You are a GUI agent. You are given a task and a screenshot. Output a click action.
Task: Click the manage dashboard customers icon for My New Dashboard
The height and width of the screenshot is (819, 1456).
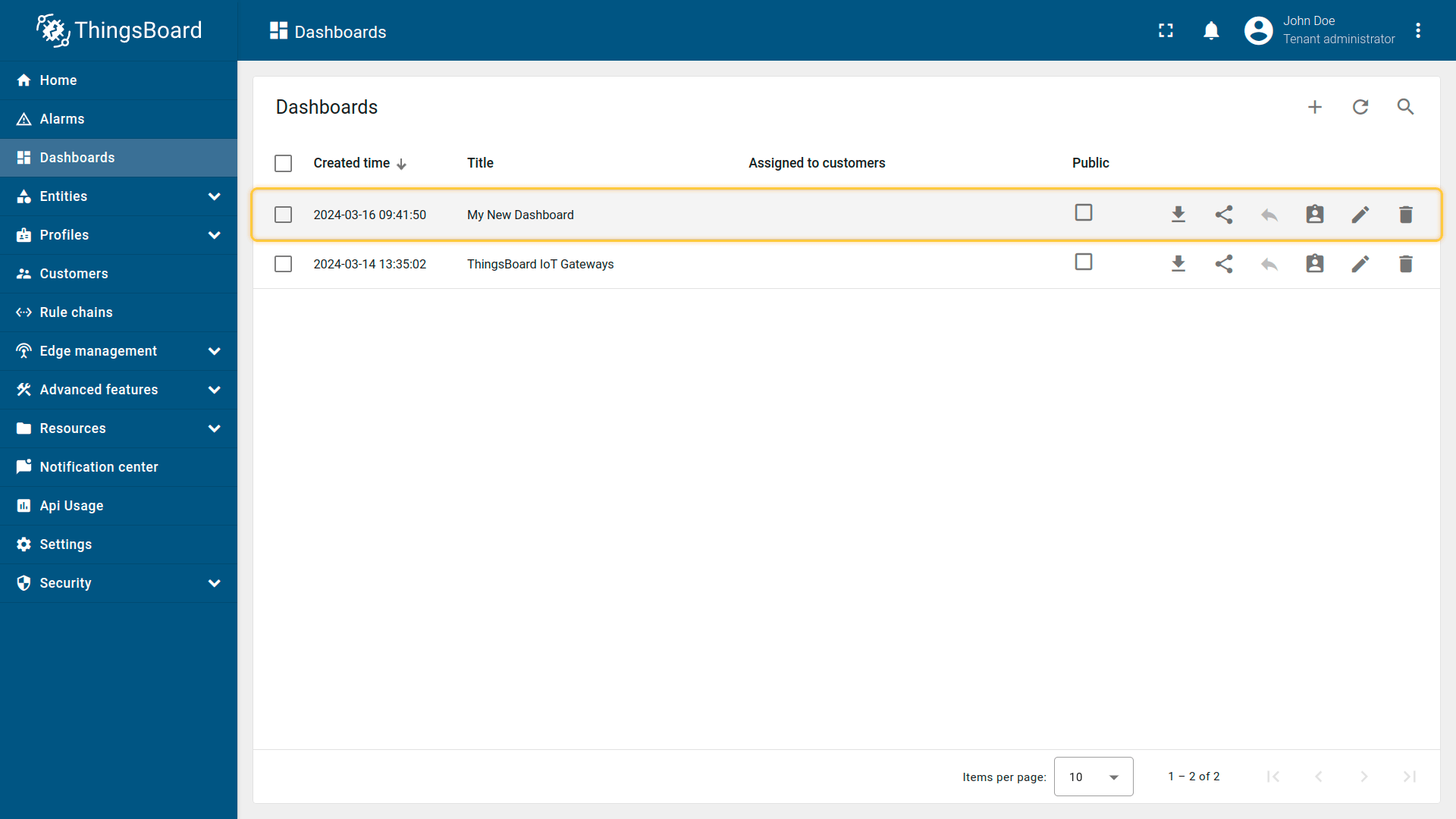(1314, 214)
